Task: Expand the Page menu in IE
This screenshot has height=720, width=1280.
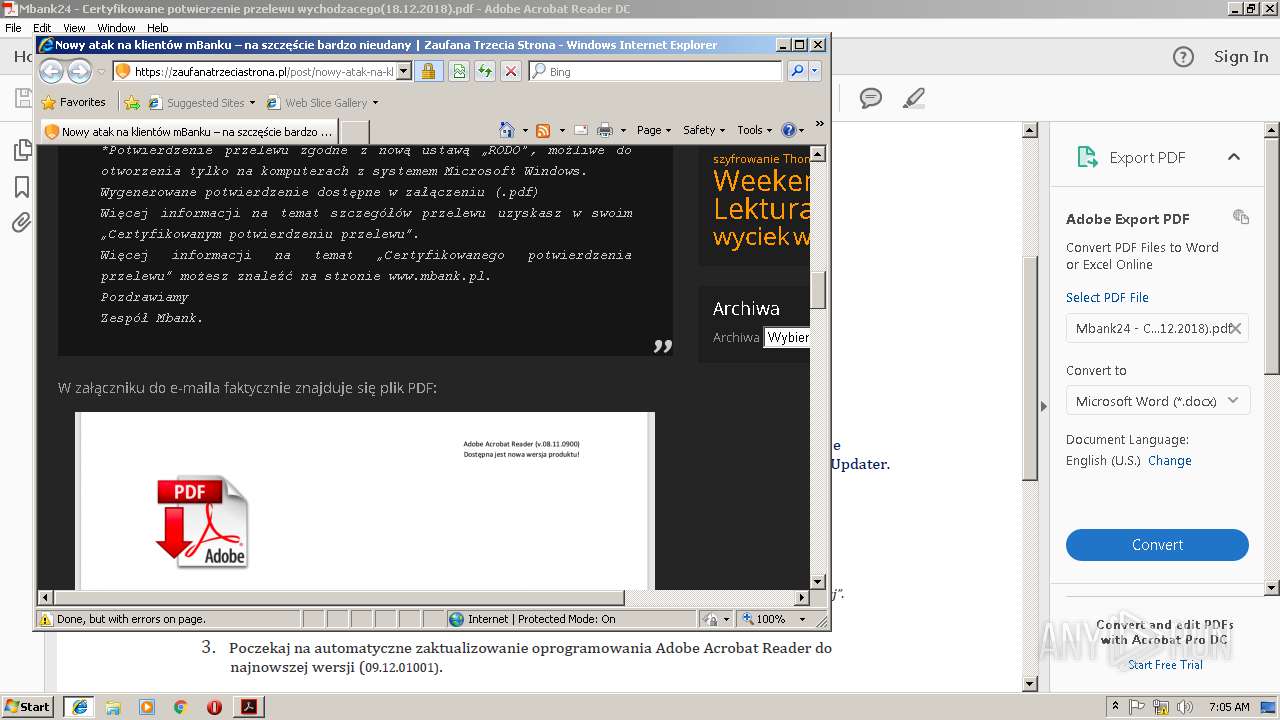Action: click(x=653, y=130)
